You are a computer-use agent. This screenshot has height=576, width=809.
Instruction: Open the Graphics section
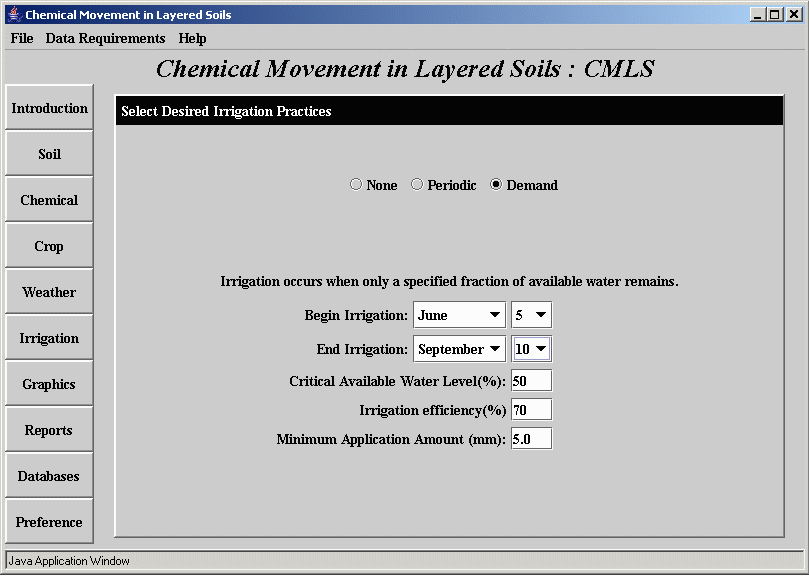50,383
